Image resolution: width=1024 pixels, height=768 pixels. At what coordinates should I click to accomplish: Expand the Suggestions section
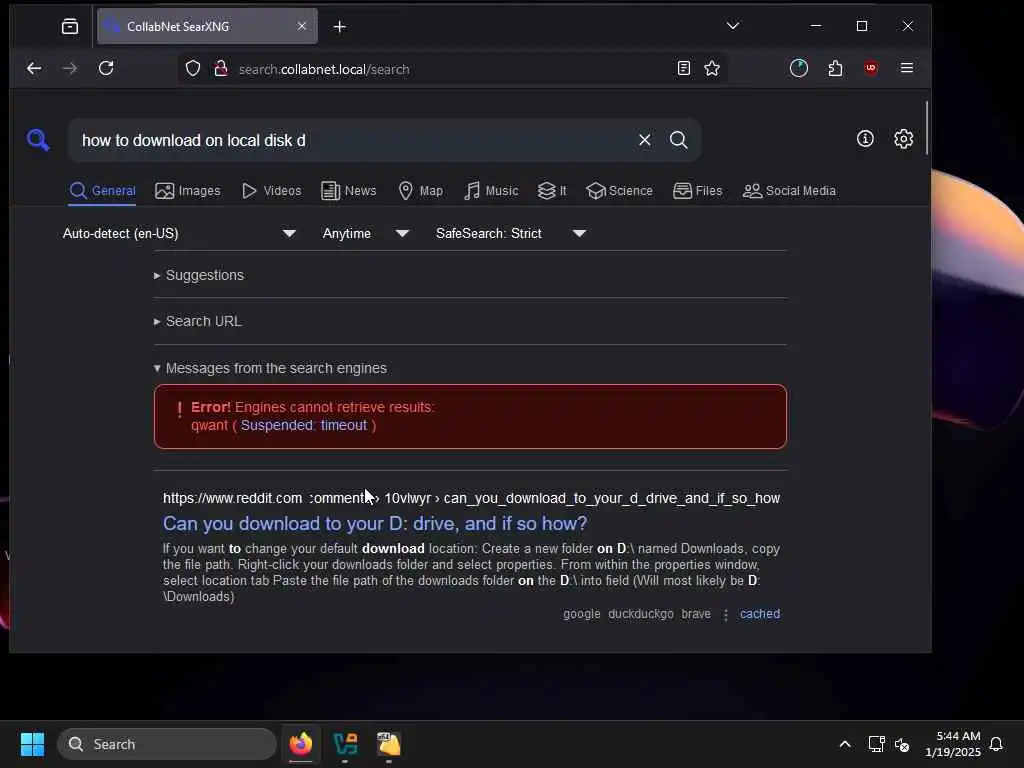pyautogui.click(x=199, y=275)
